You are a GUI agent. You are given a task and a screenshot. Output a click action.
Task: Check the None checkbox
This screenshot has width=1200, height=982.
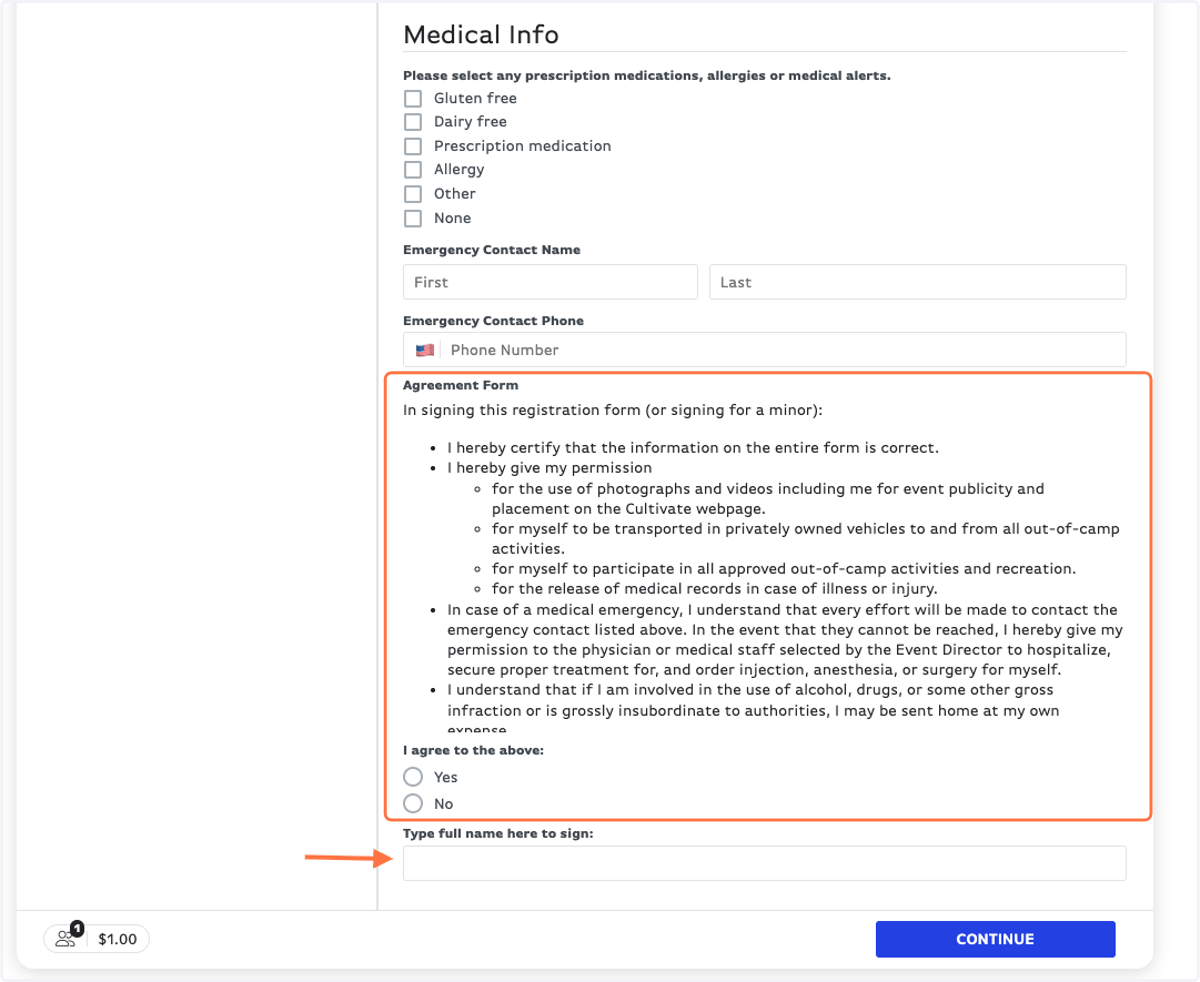[x=412, y=218]
